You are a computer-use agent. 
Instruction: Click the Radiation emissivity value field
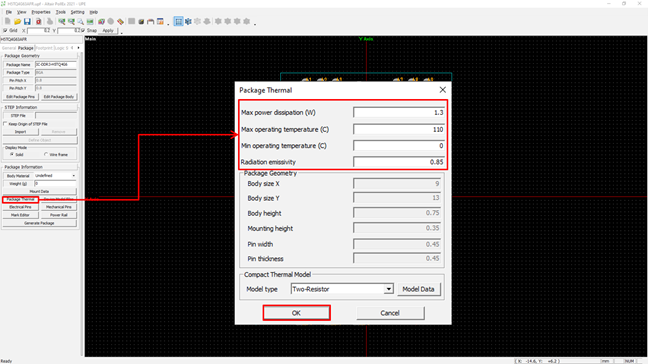tap(399, 162)
